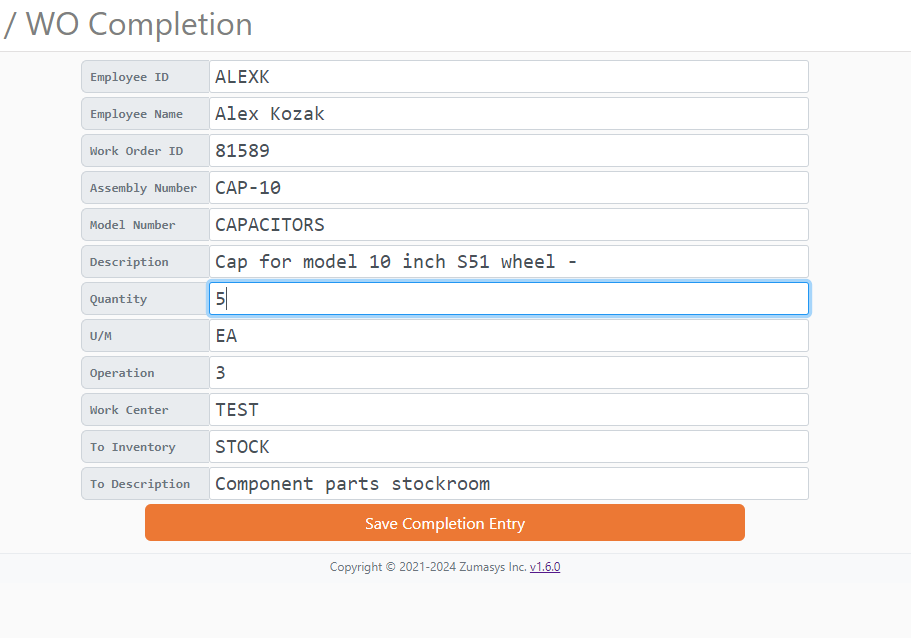This screenshot has width=911, height=638.
Task: Click the Save Completion Entry button
Action: (444, 522)
